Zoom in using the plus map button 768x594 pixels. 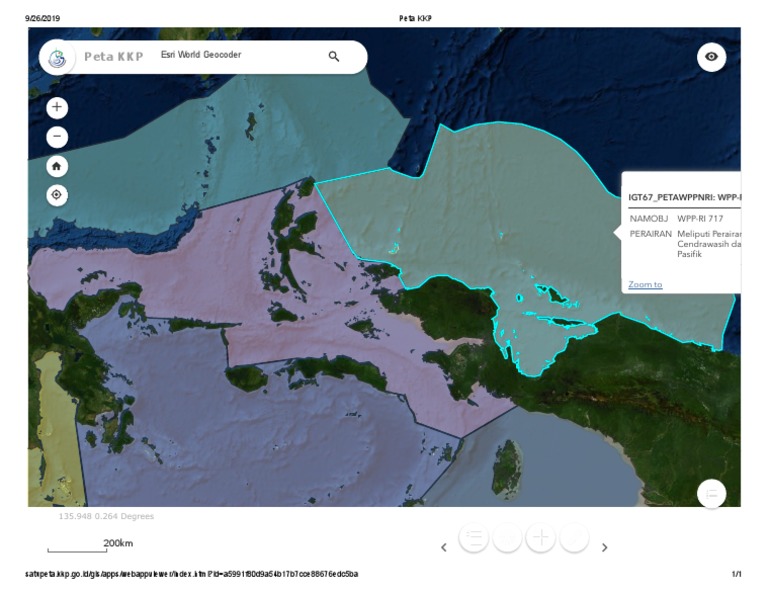pyautogui.click(x=57, y=107)
